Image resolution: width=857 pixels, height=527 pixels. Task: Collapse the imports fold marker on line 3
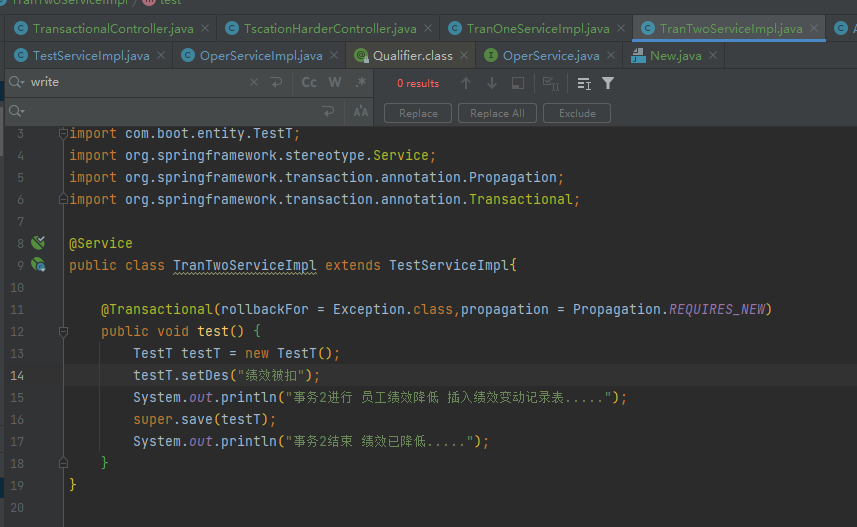pyautogui.click(x=63, y=133)
